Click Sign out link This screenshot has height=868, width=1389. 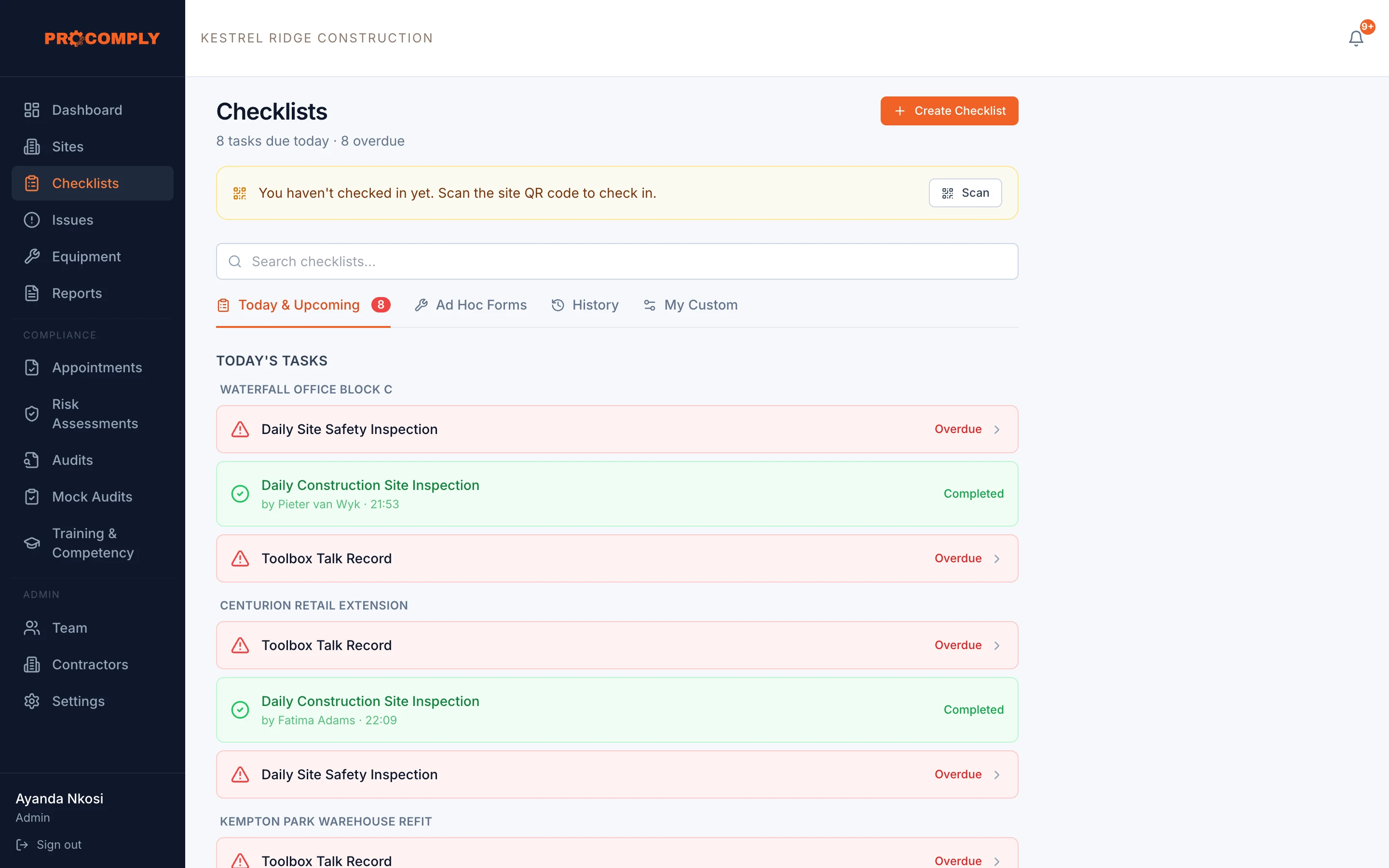[49, 844]
